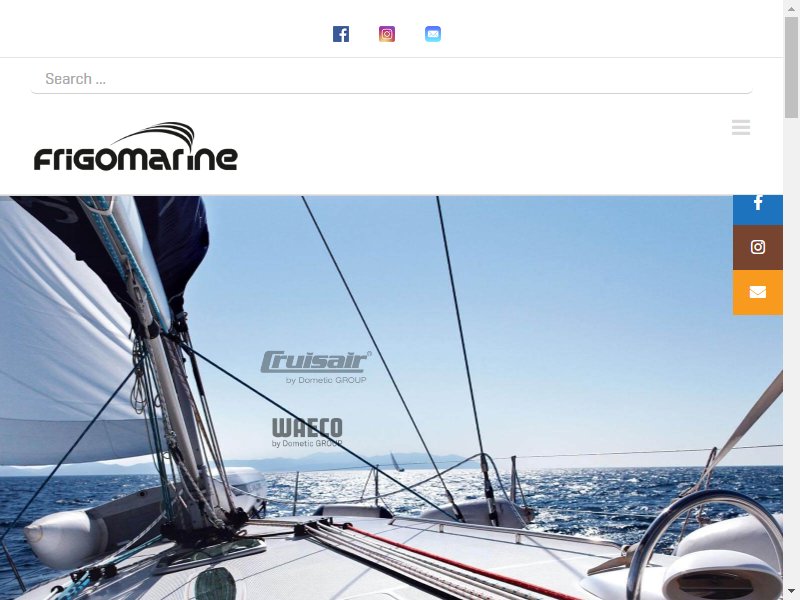Expand the hamburger navigation menu
Viewport: 800px width, 600px height.
741,127
